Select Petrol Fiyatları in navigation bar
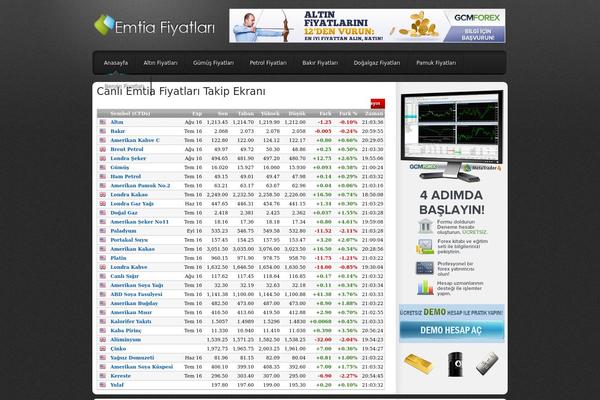 click(268, 63)
